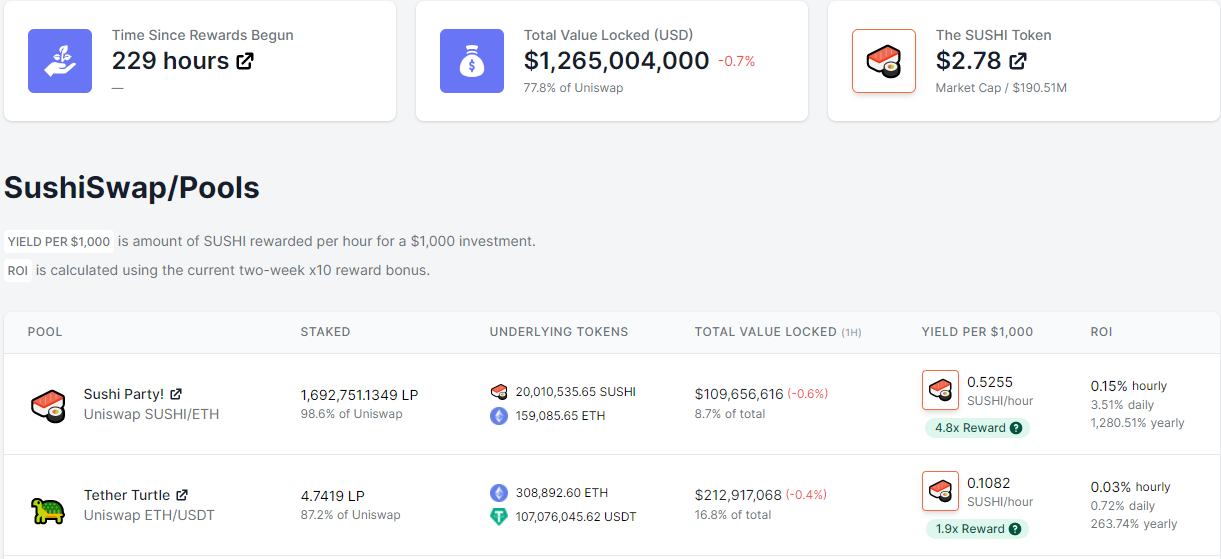This screenshot has height=559, width=1221.
Task: Open the Tether Turtle pool link
Action: tap(127, 495)
